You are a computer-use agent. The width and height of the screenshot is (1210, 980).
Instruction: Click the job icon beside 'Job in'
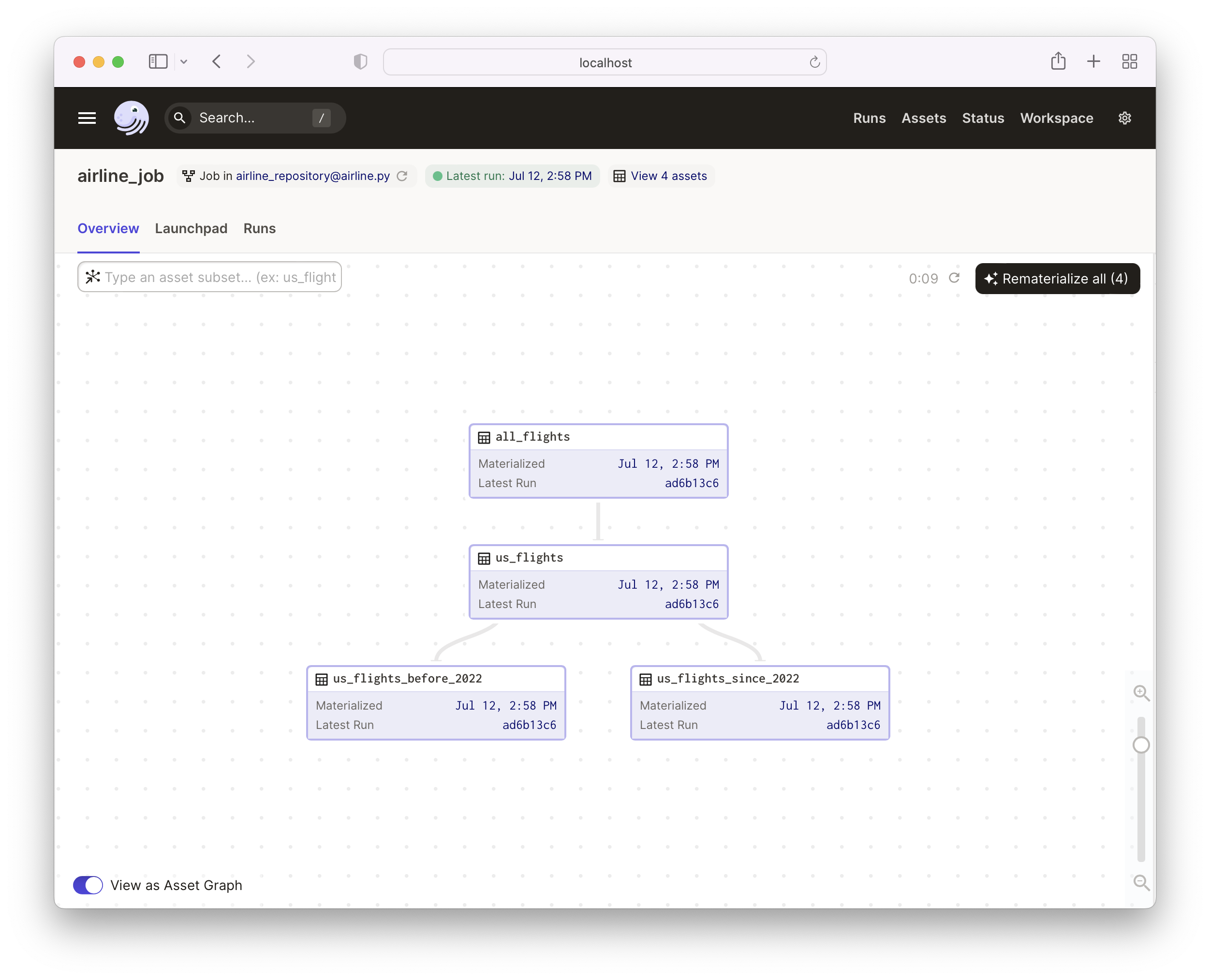[189, 176]
